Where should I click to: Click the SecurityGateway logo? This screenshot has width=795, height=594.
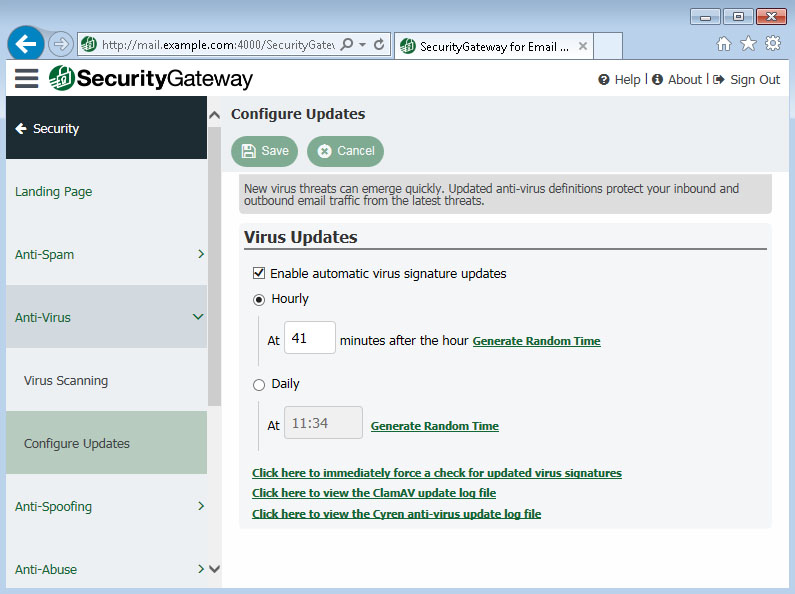point(151,79)
